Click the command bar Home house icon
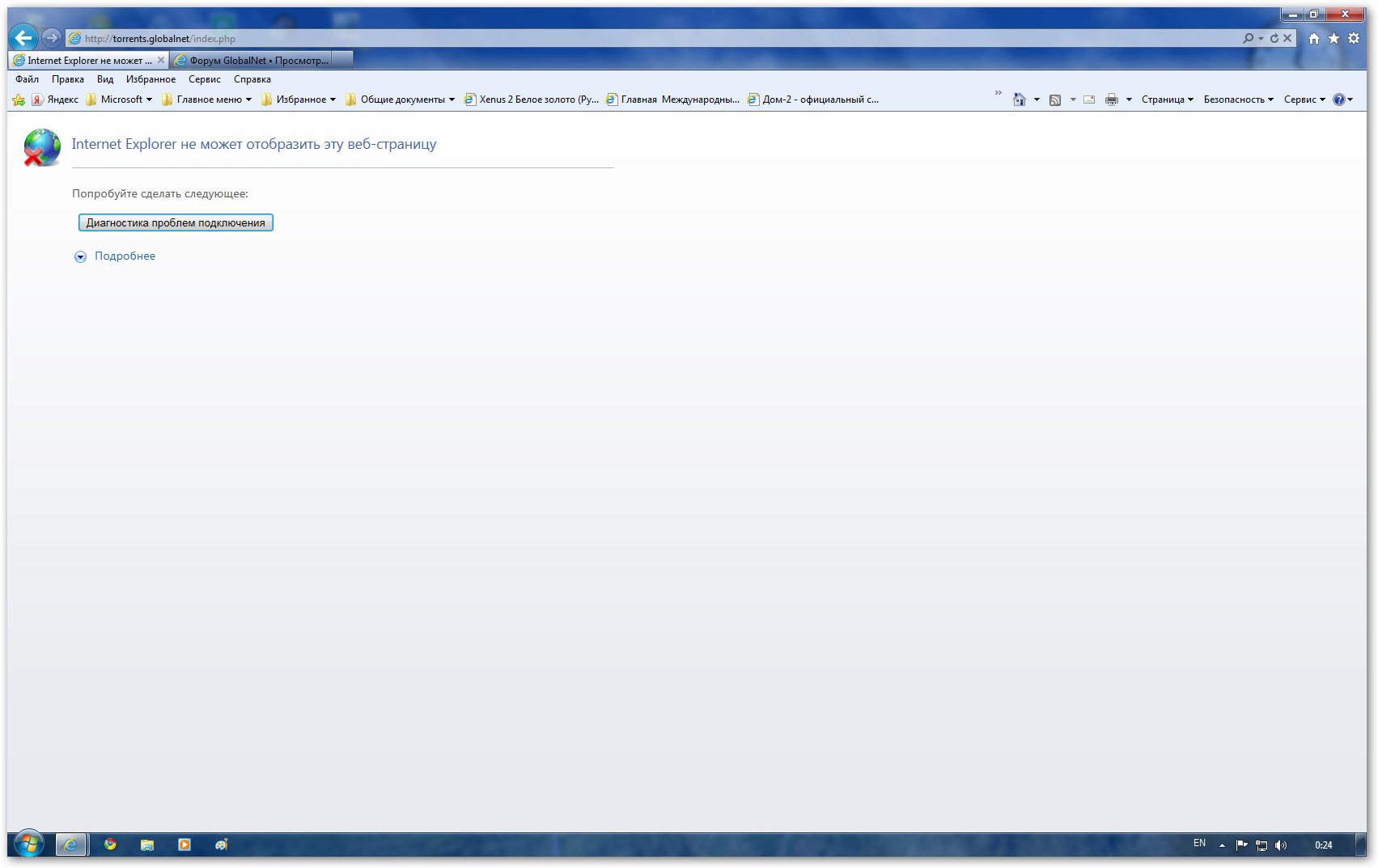 1020,100
